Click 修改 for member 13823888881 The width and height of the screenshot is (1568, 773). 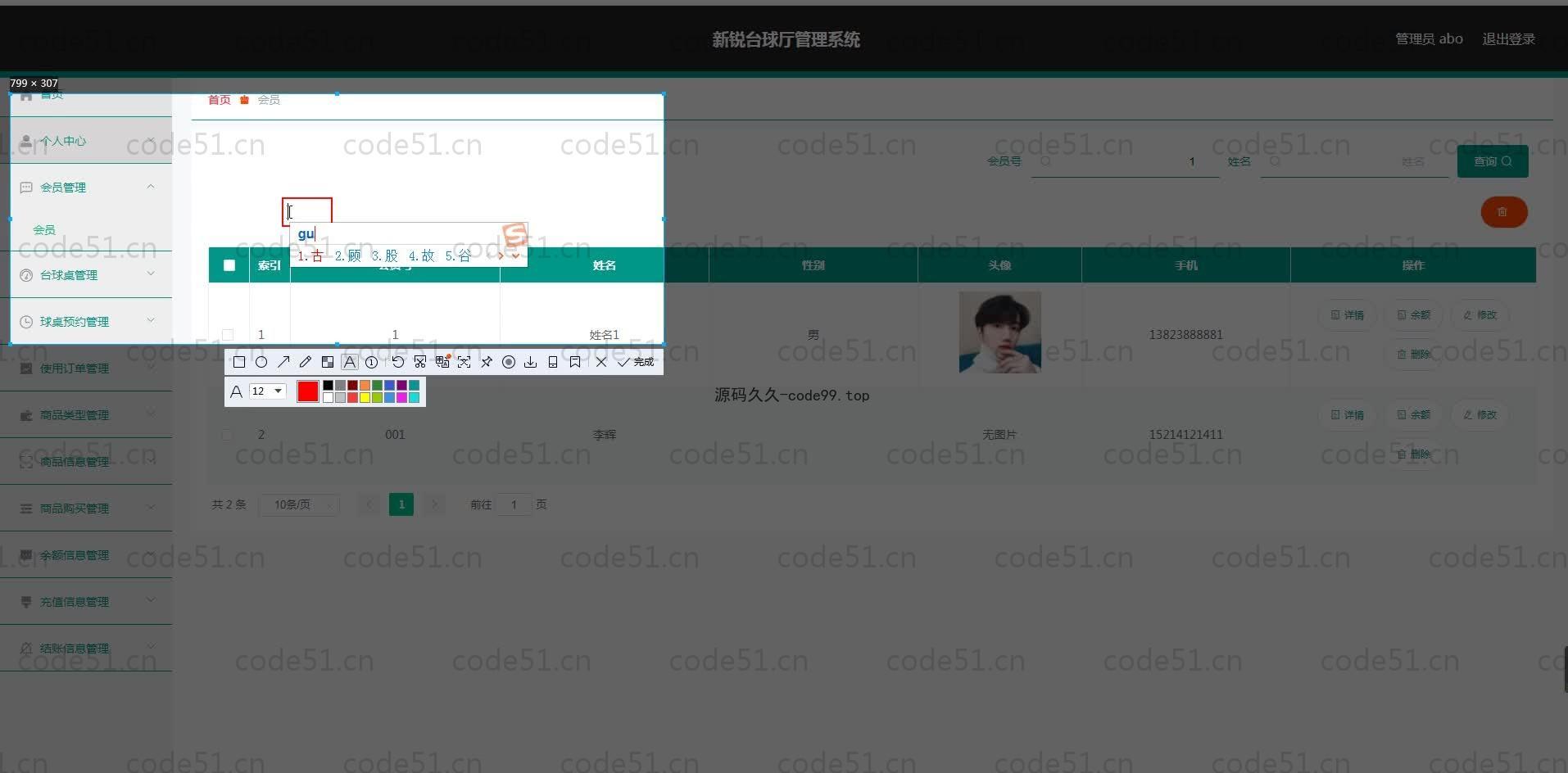[x=1480, y=315]
